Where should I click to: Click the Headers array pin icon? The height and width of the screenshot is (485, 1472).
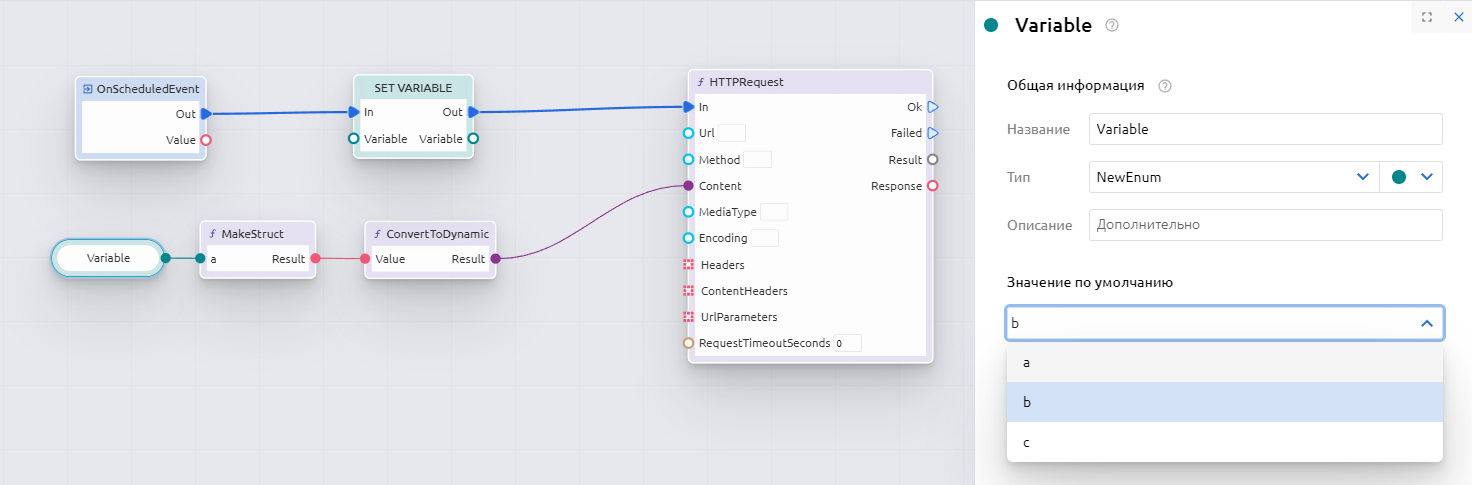point(688,265)
